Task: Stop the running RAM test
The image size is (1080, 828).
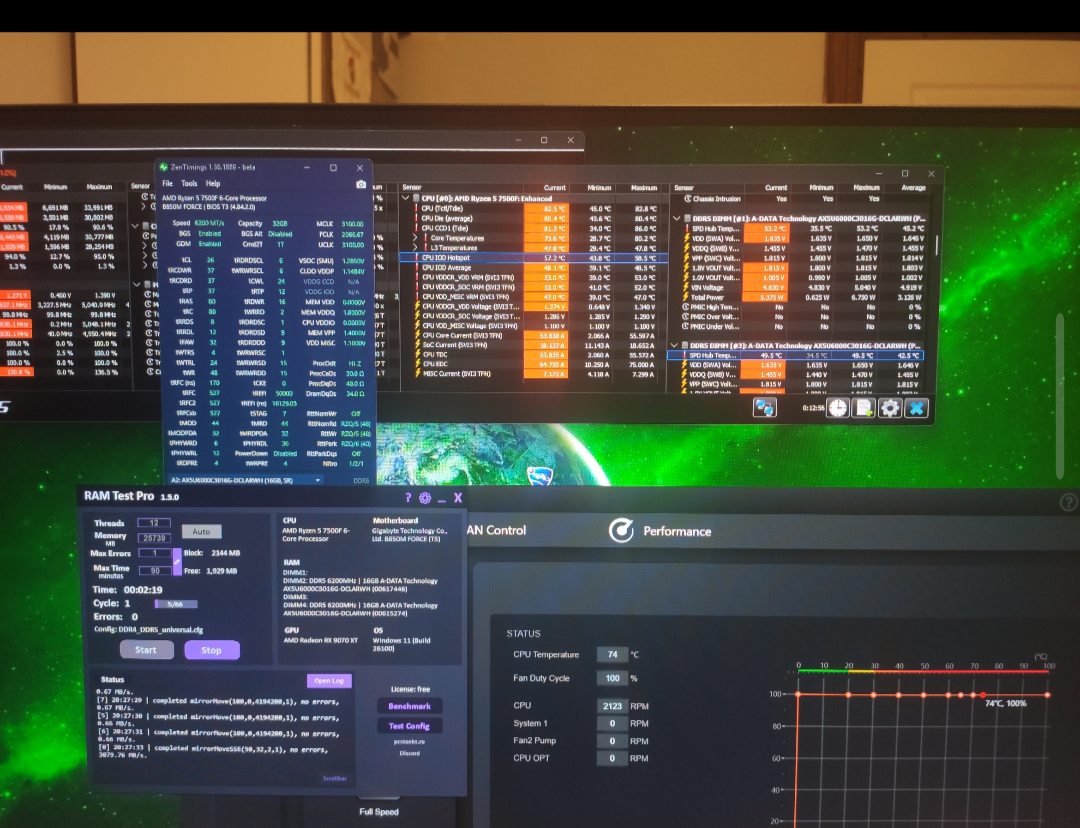Action: 211,650
